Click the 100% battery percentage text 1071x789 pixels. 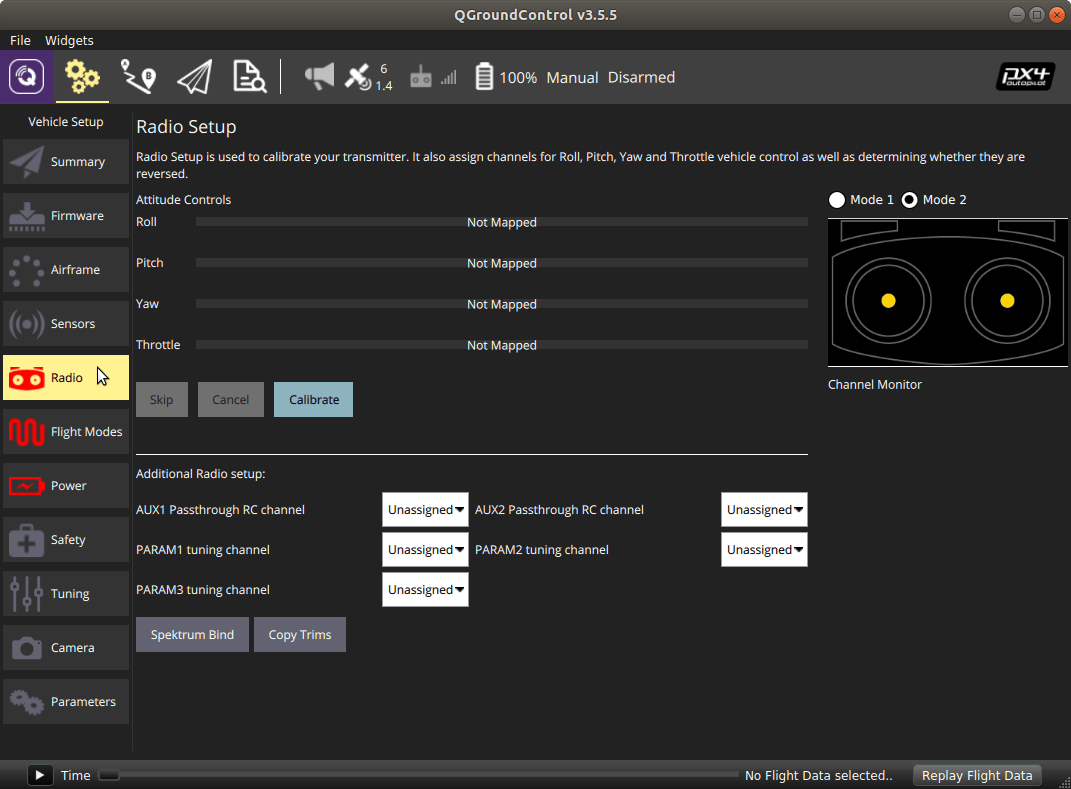pyautogui.click(x=518, y=77)
